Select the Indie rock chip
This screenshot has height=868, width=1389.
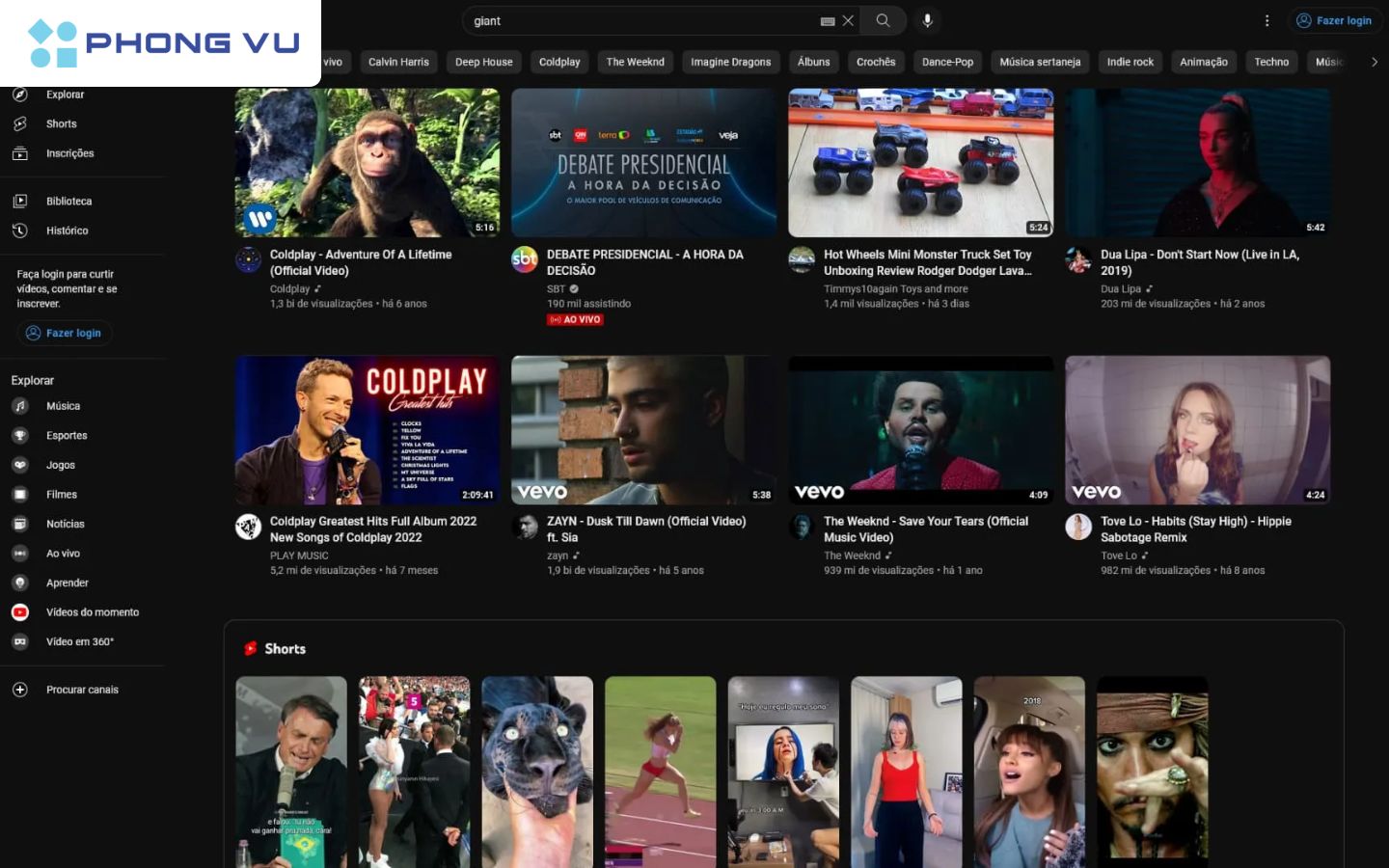coord(1130,62)
